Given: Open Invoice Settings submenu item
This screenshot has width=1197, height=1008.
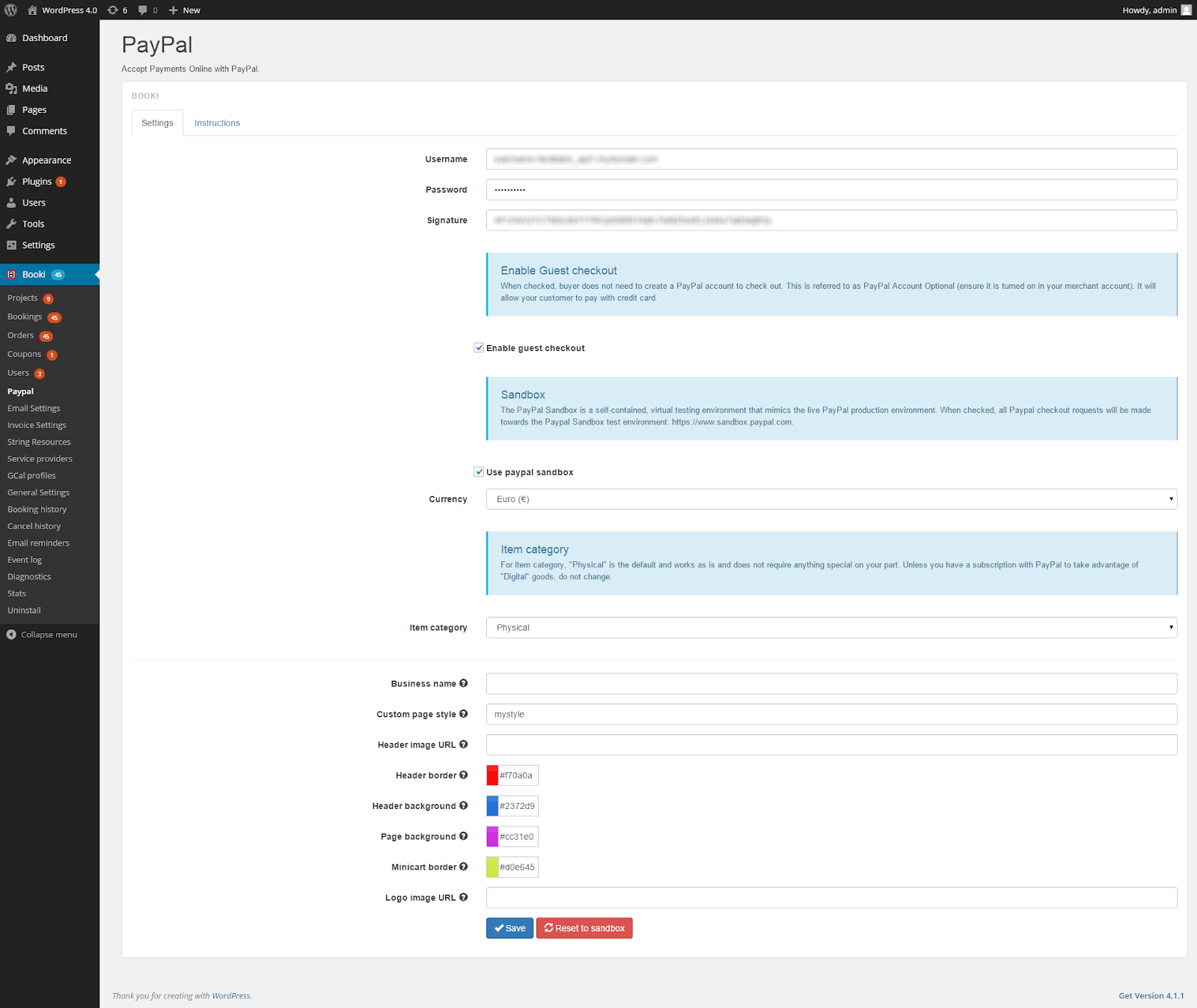Looking at the screenshot, I should pyautogui.click(x=37, y=425).
